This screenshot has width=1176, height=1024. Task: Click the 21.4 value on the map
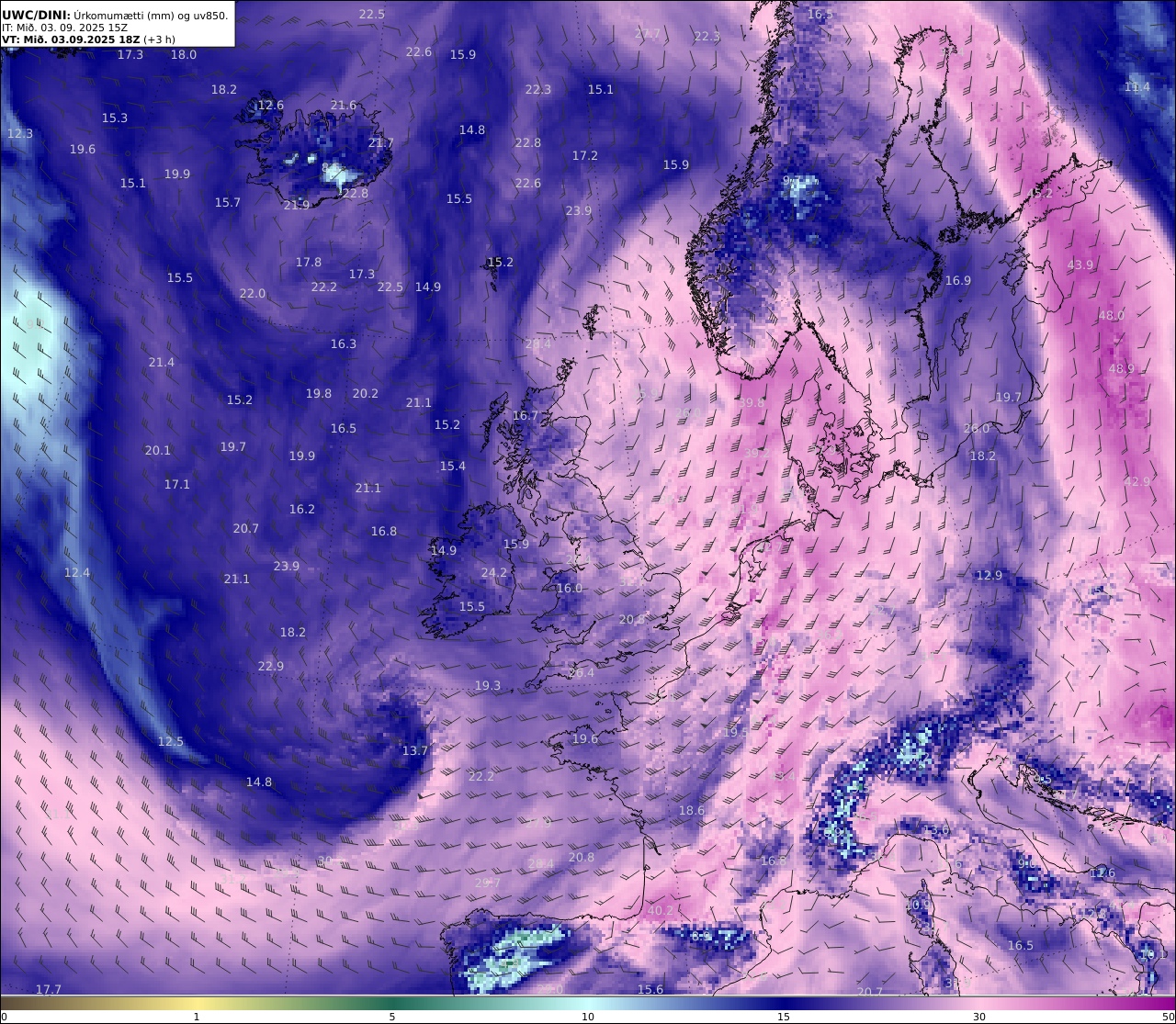tap(162, 362)
